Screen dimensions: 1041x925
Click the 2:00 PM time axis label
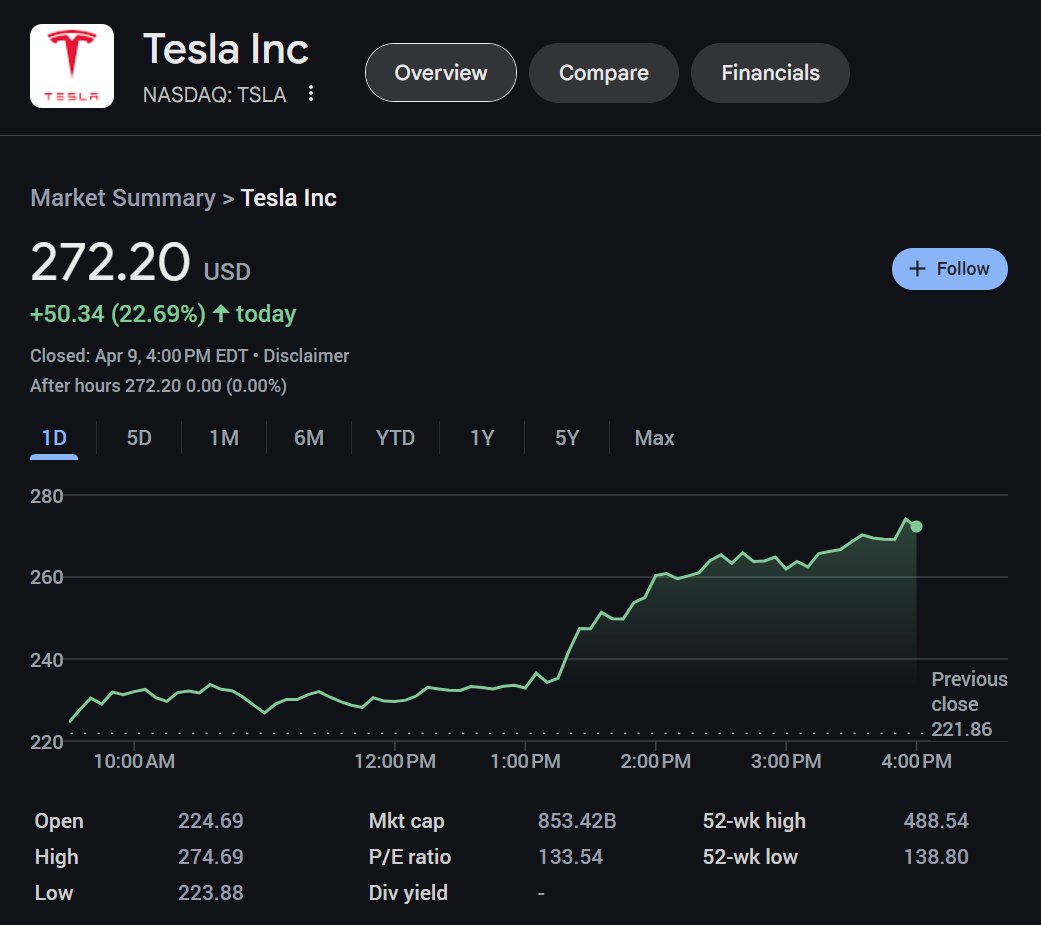(x=655, y=761)
